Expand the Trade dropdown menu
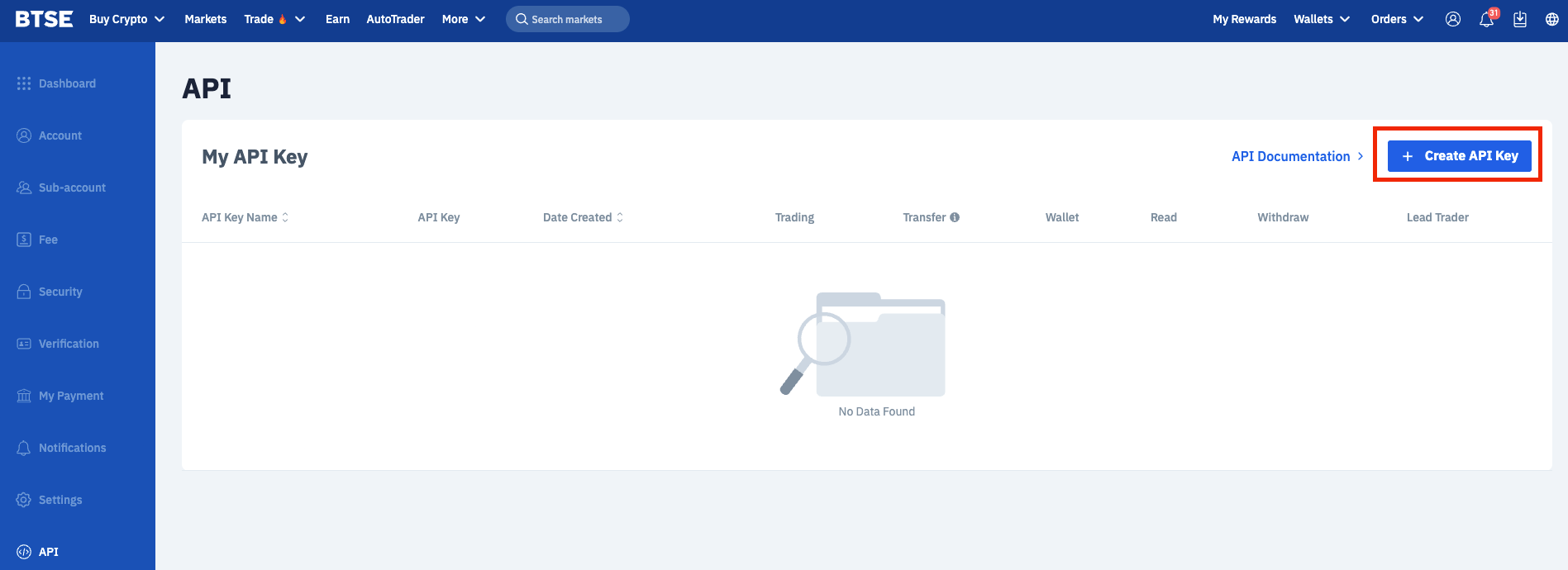The image size is (1568, 570). click(x=274, y=19)
